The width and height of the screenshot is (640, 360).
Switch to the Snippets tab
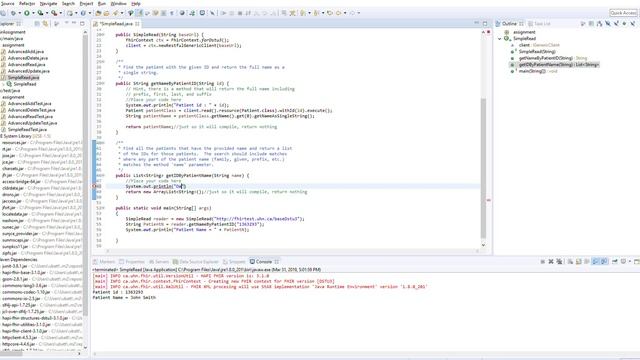(x=234, y=262)
